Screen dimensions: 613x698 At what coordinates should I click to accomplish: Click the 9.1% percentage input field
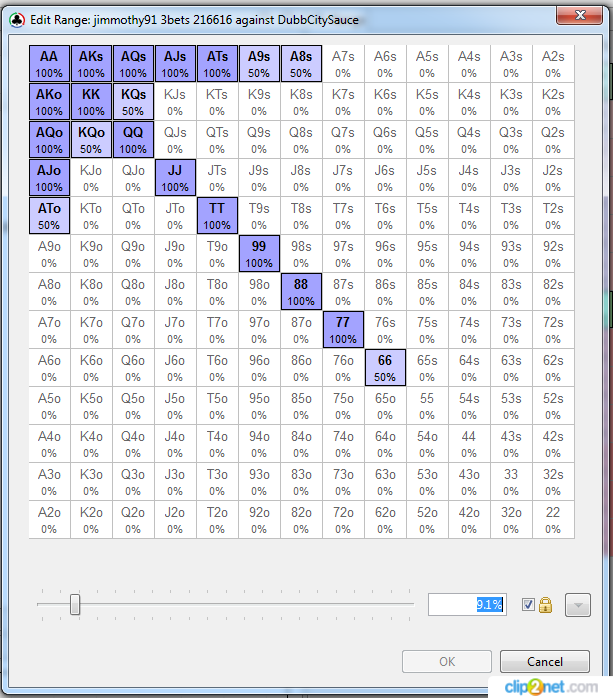tap(467, 605)
